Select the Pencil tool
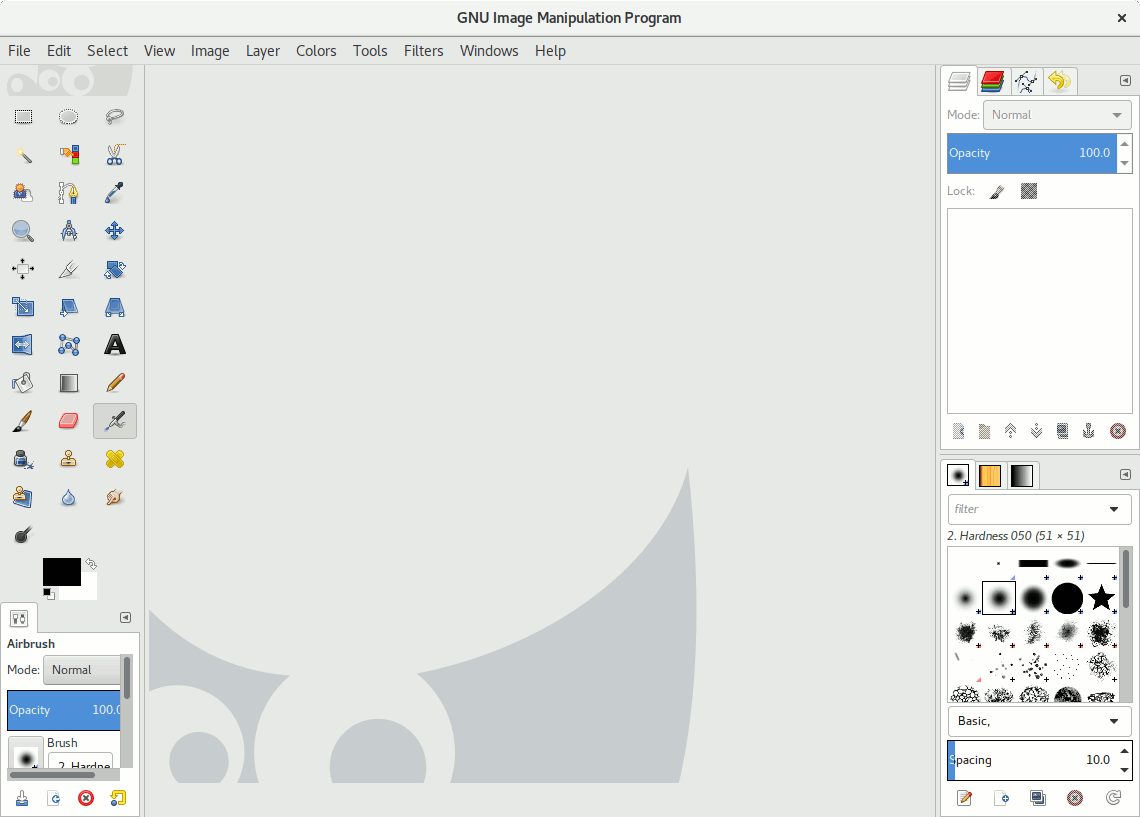The height and width of the screenshot is (817, 1140). [114, 383]
